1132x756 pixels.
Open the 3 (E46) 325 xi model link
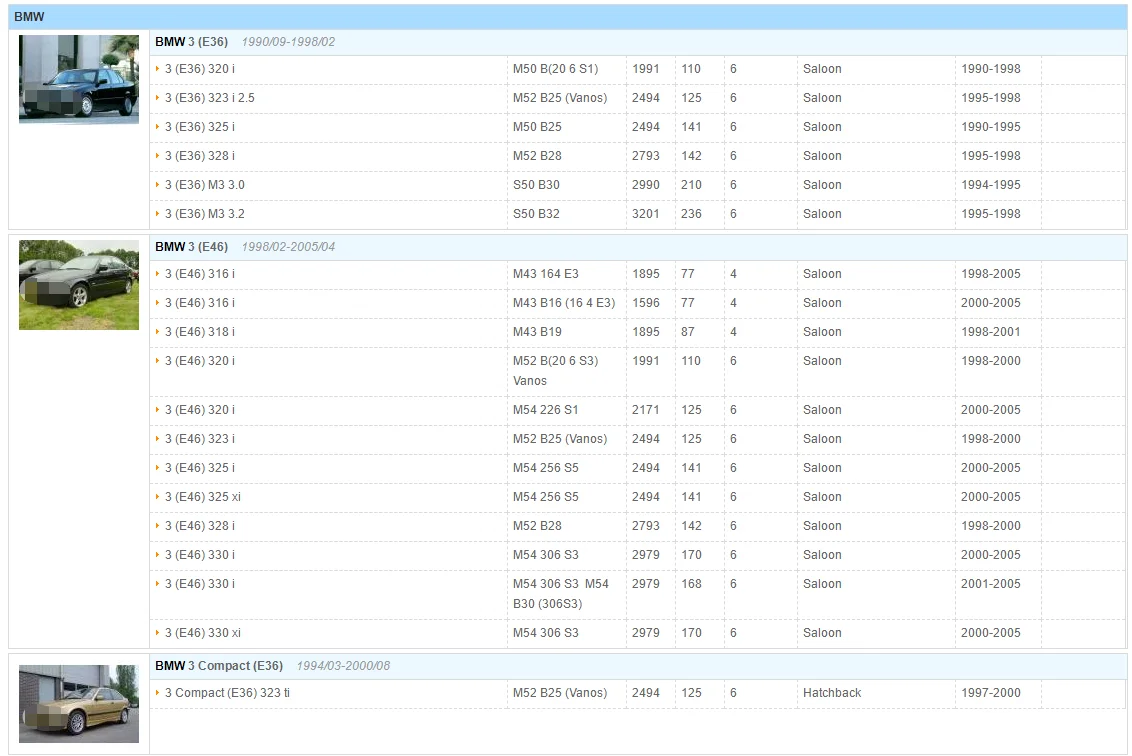pos(203,497)
